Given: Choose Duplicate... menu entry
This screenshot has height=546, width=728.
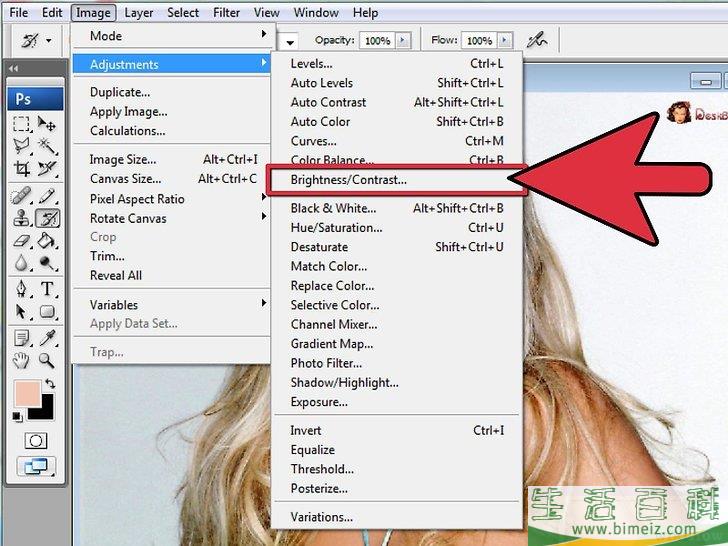Looking at the screenshot, I should coord(172,92).
